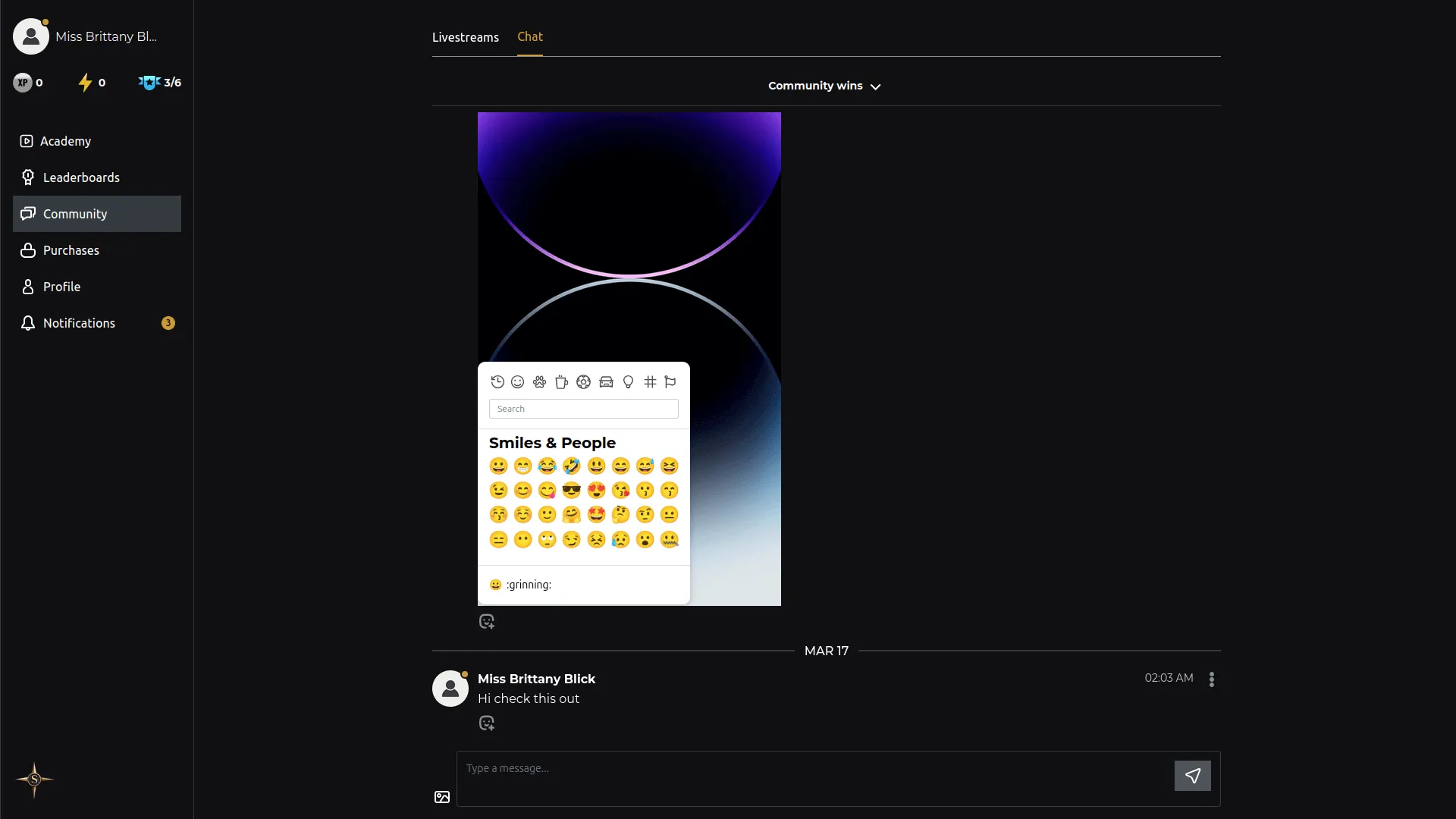Open Notifications in sidebar
Viewport: 1456px width, 819px height.
[79, 323]
